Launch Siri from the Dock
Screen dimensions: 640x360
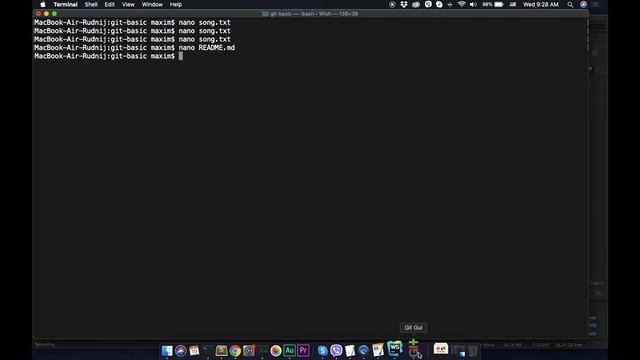tap(180, 351)
